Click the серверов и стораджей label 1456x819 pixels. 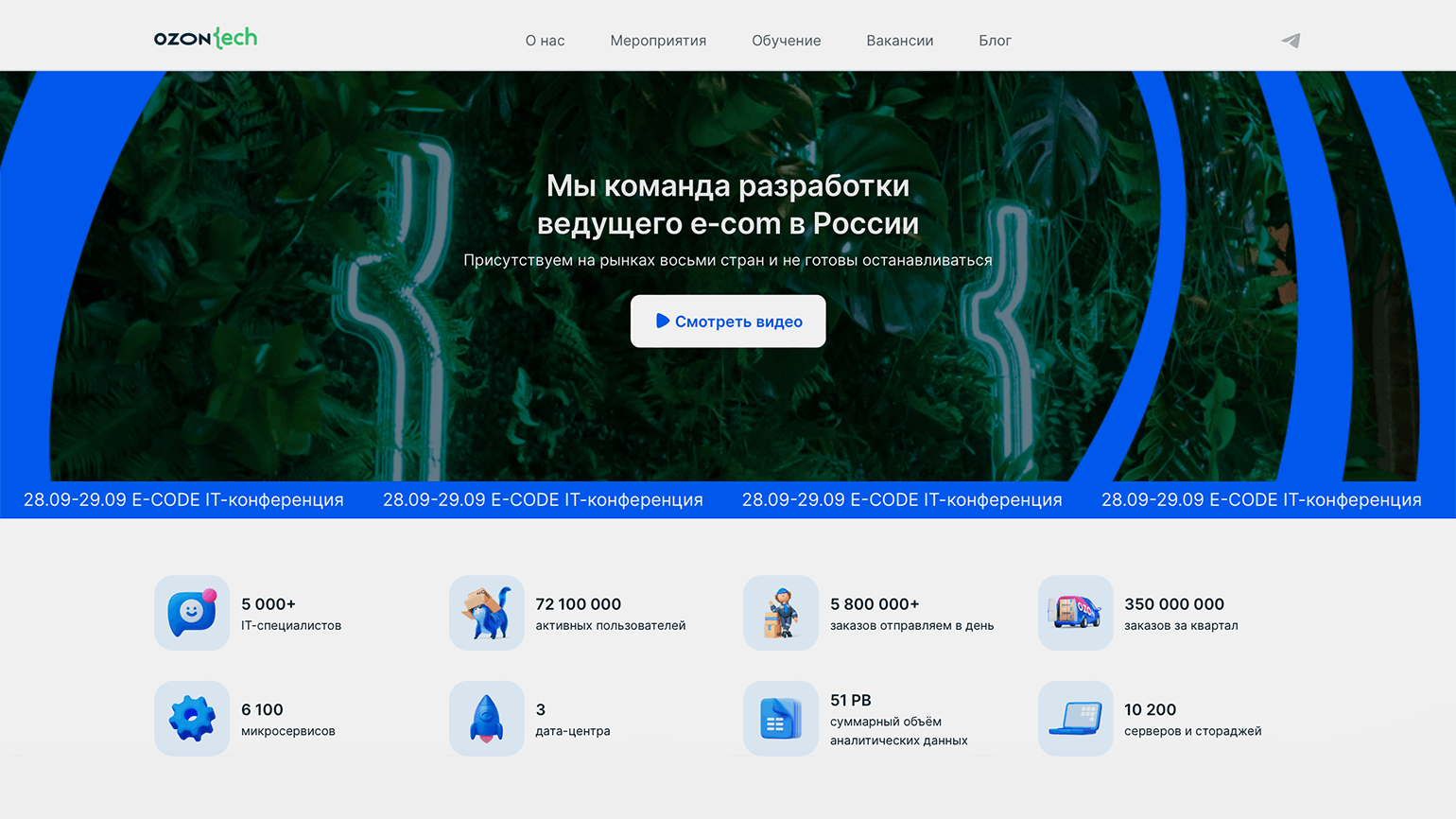coord(1193,731)
